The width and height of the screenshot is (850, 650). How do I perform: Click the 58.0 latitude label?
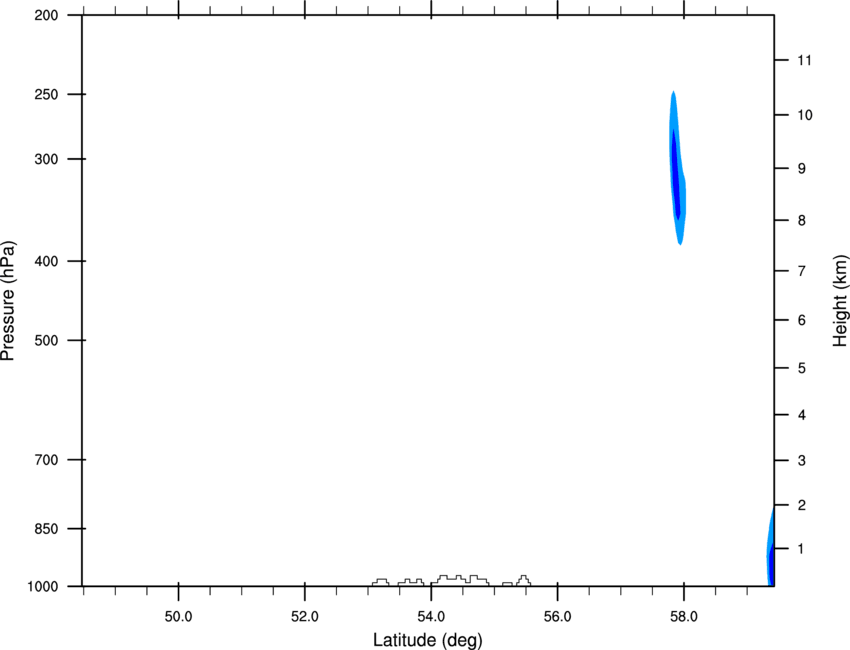click(x=684, y=617)
